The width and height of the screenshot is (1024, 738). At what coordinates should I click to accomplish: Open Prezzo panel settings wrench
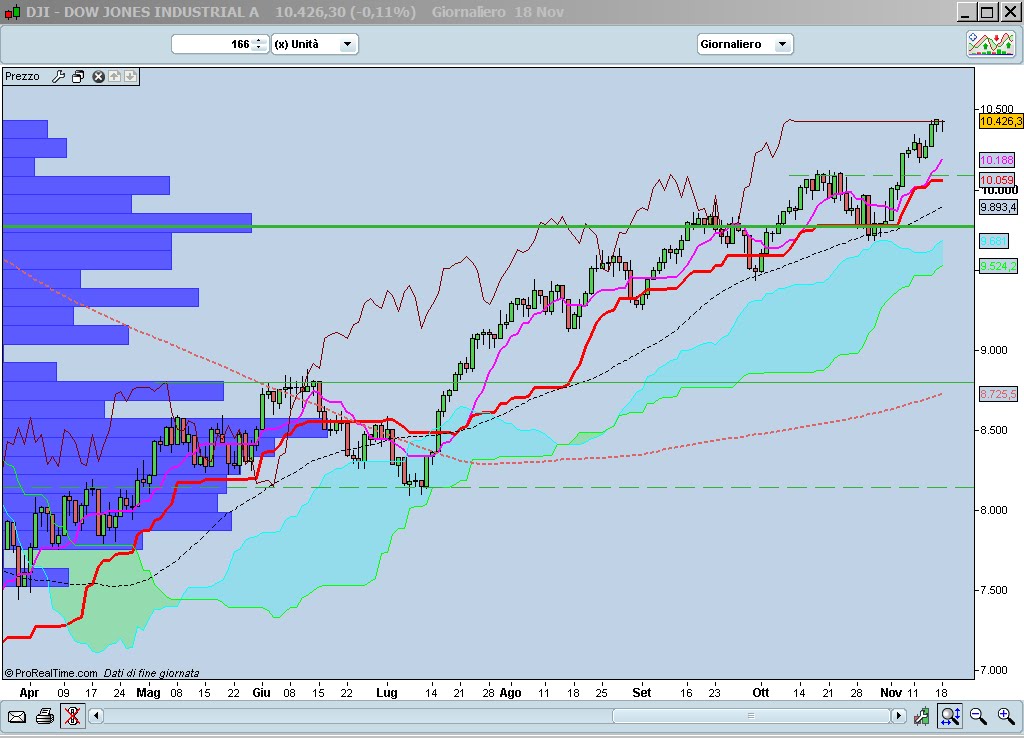pyautogui.click(x=58, y=76)
